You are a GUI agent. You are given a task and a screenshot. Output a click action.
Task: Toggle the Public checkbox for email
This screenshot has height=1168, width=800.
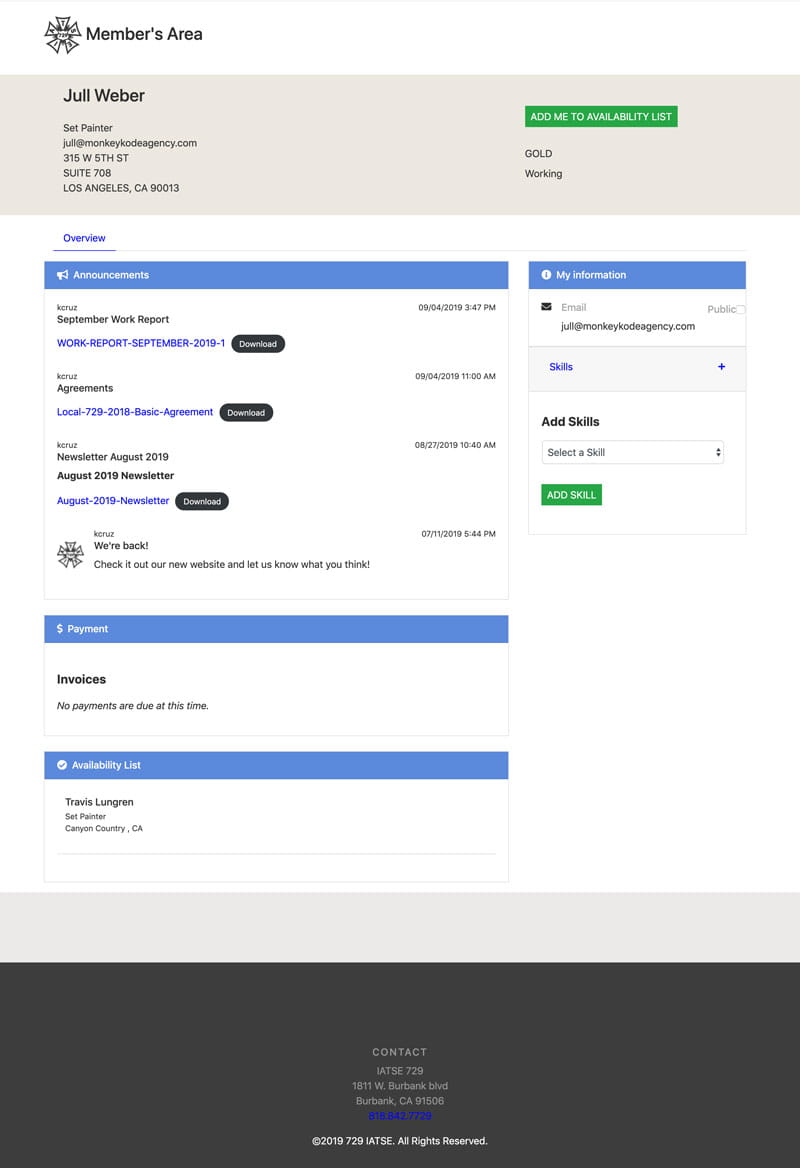pyautogui.click(x=740, y=310)
